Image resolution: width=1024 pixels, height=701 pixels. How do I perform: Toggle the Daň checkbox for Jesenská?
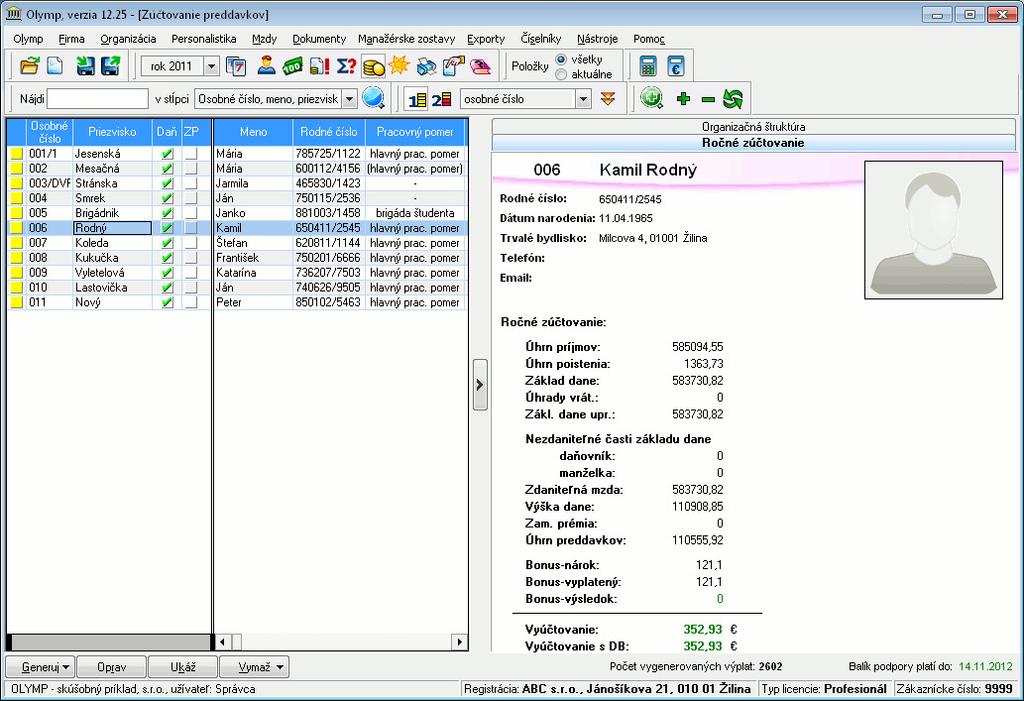click(x=167, y=154)
